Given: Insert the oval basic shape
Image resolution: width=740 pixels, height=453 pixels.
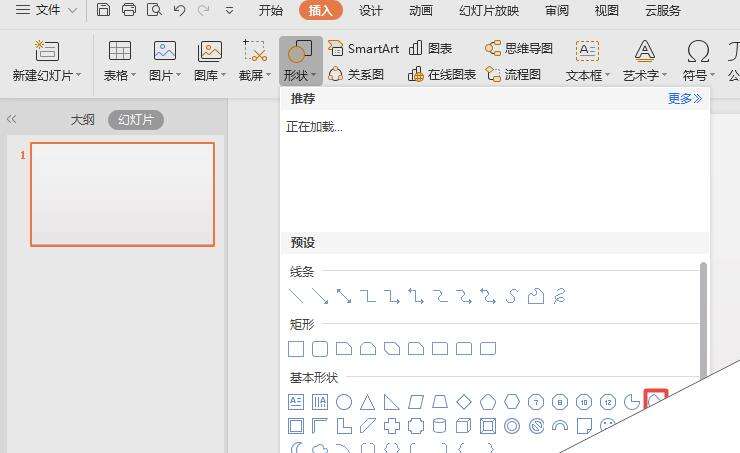Looking at the screenshot, I should [344, 402].
